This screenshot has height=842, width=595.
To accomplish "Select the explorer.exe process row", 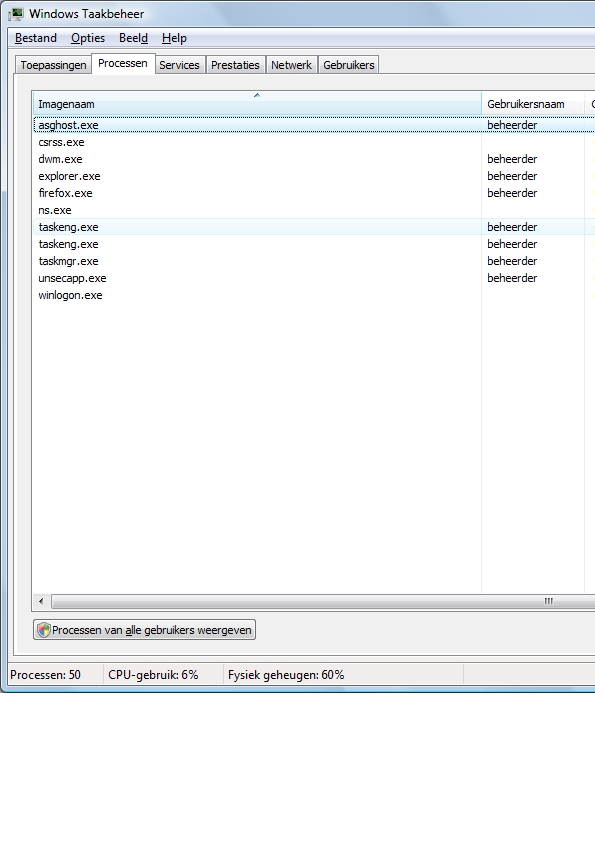I will pos(314,176).
